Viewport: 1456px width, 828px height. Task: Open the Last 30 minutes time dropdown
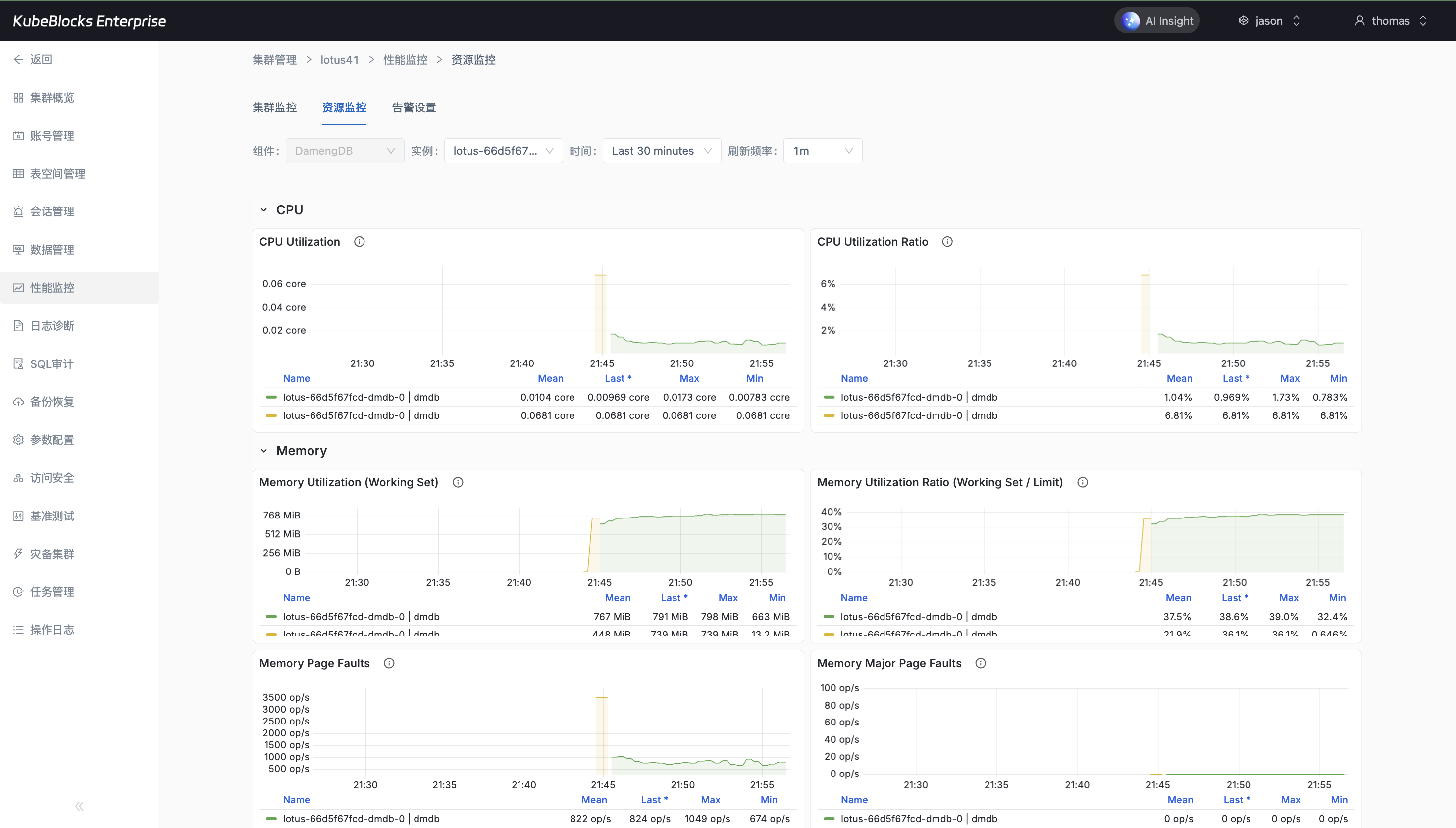pos(661,151)
